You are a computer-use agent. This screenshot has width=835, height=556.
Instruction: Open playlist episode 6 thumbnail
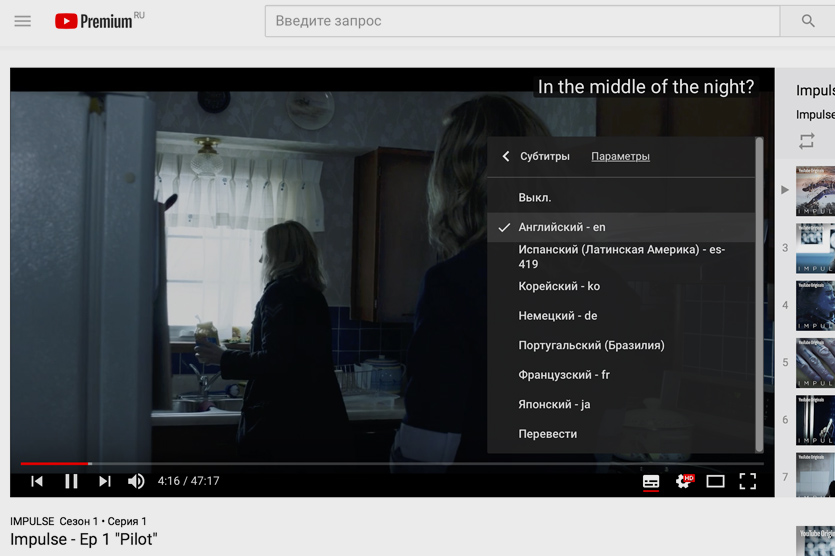[x=815, y=420]
